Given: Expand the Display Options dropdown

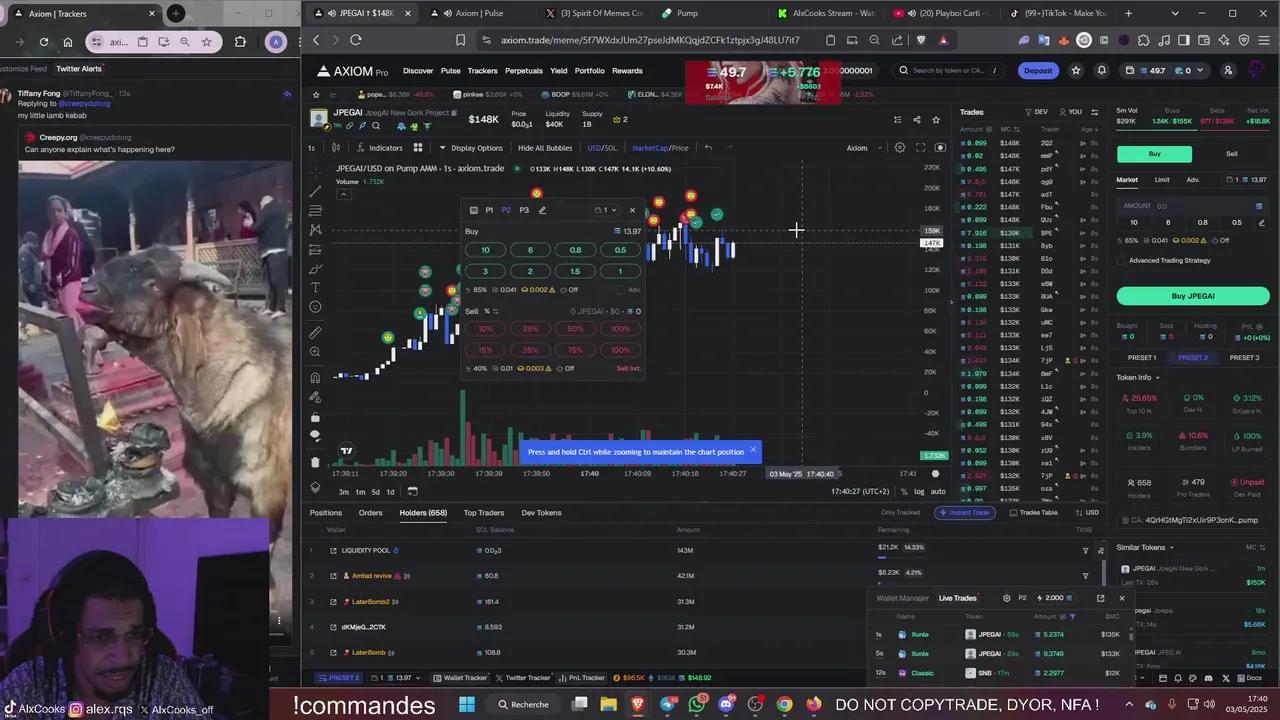Looking at the screenshot, I should [x=471, y=148].
